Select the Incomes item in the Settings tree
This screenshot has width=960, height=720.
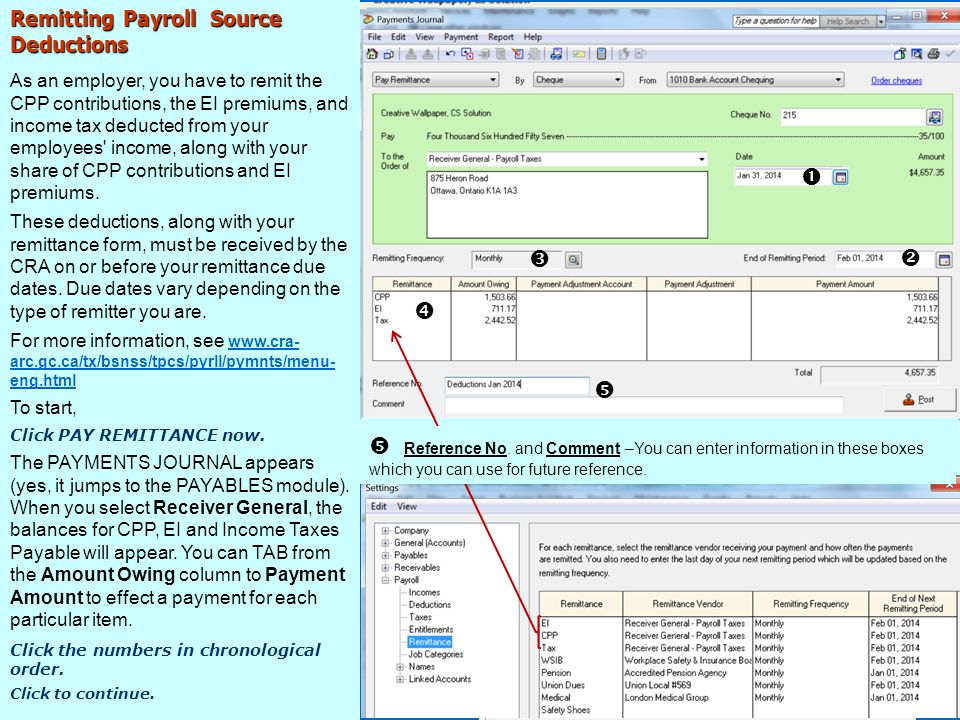424,593
